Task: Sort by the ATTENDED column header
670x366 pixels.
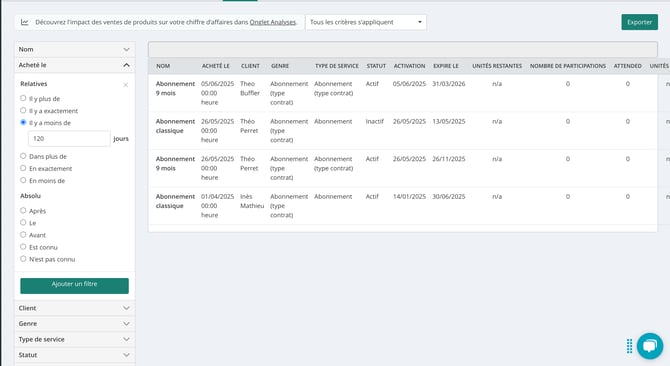Action: pyautogui.click(x=628, y=66)
